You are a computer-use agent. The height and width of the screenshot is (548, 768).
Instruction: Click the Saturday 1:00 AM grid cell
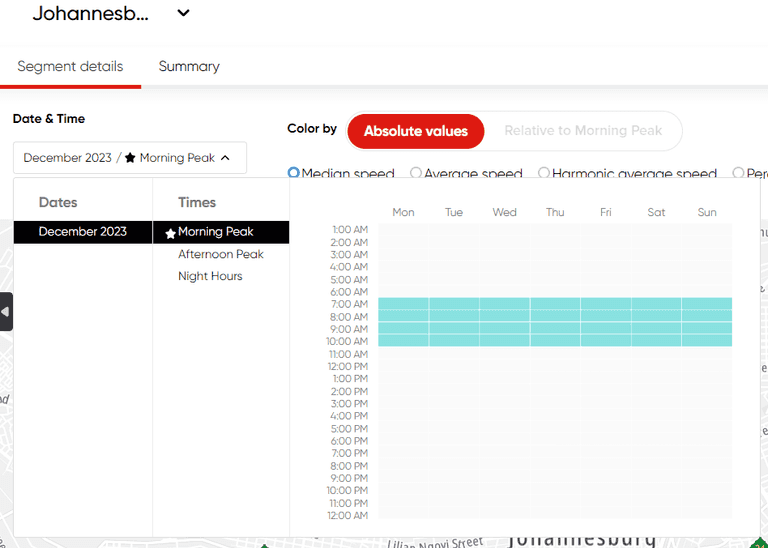(x=656, y=230)
